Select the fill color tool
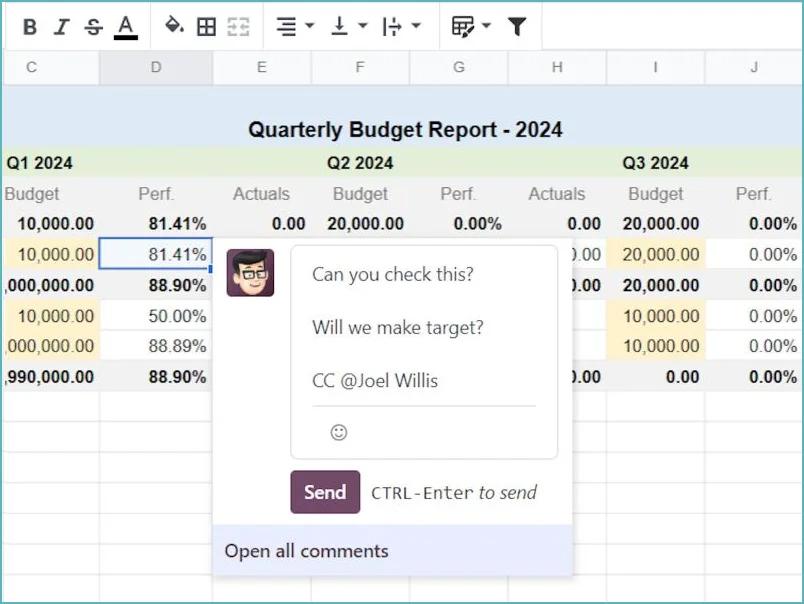This screenshot has width=804, height=604. tap(174, 26)
